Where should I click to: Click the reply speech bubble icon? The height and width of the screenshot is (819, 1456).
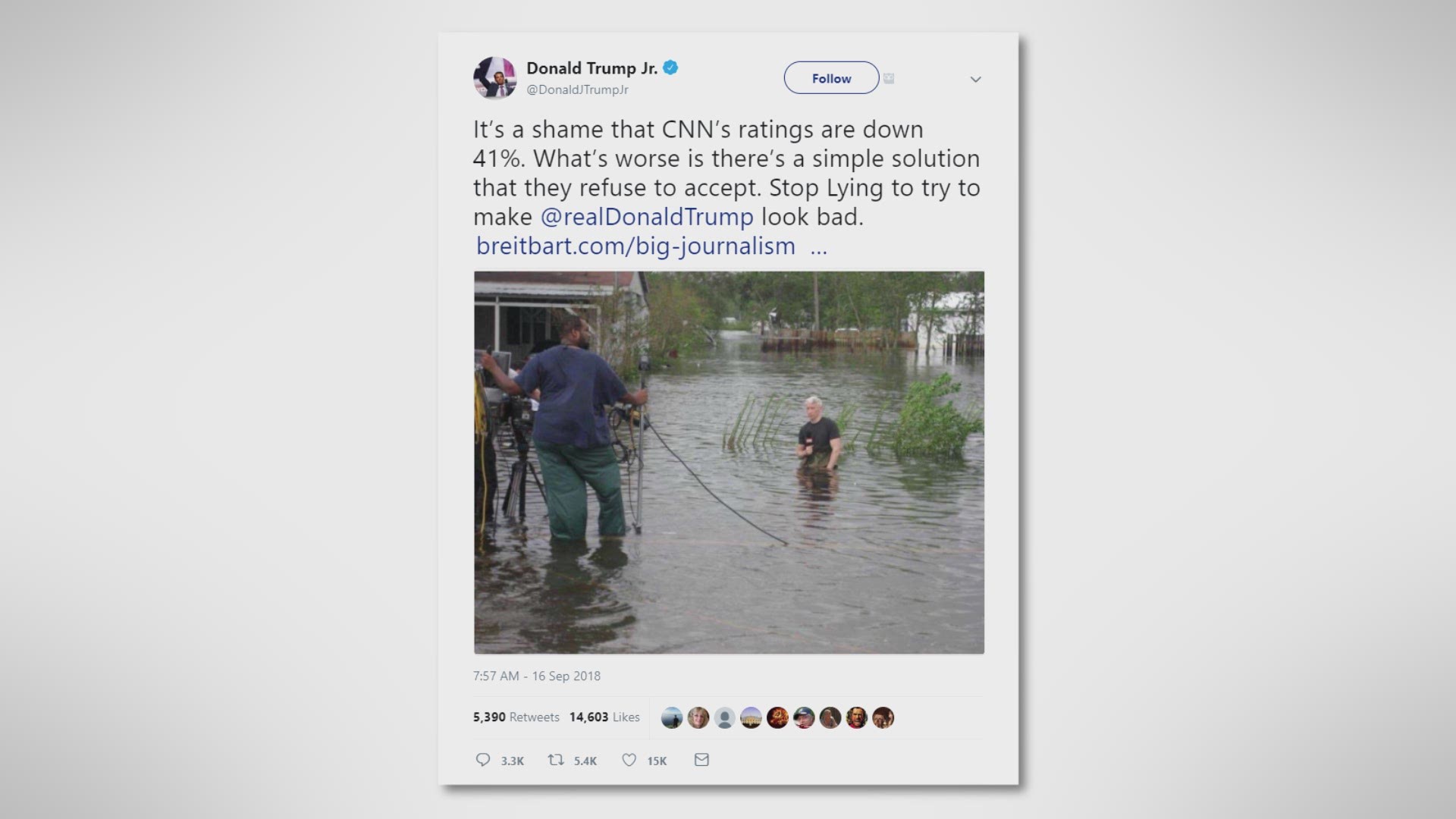483,761
